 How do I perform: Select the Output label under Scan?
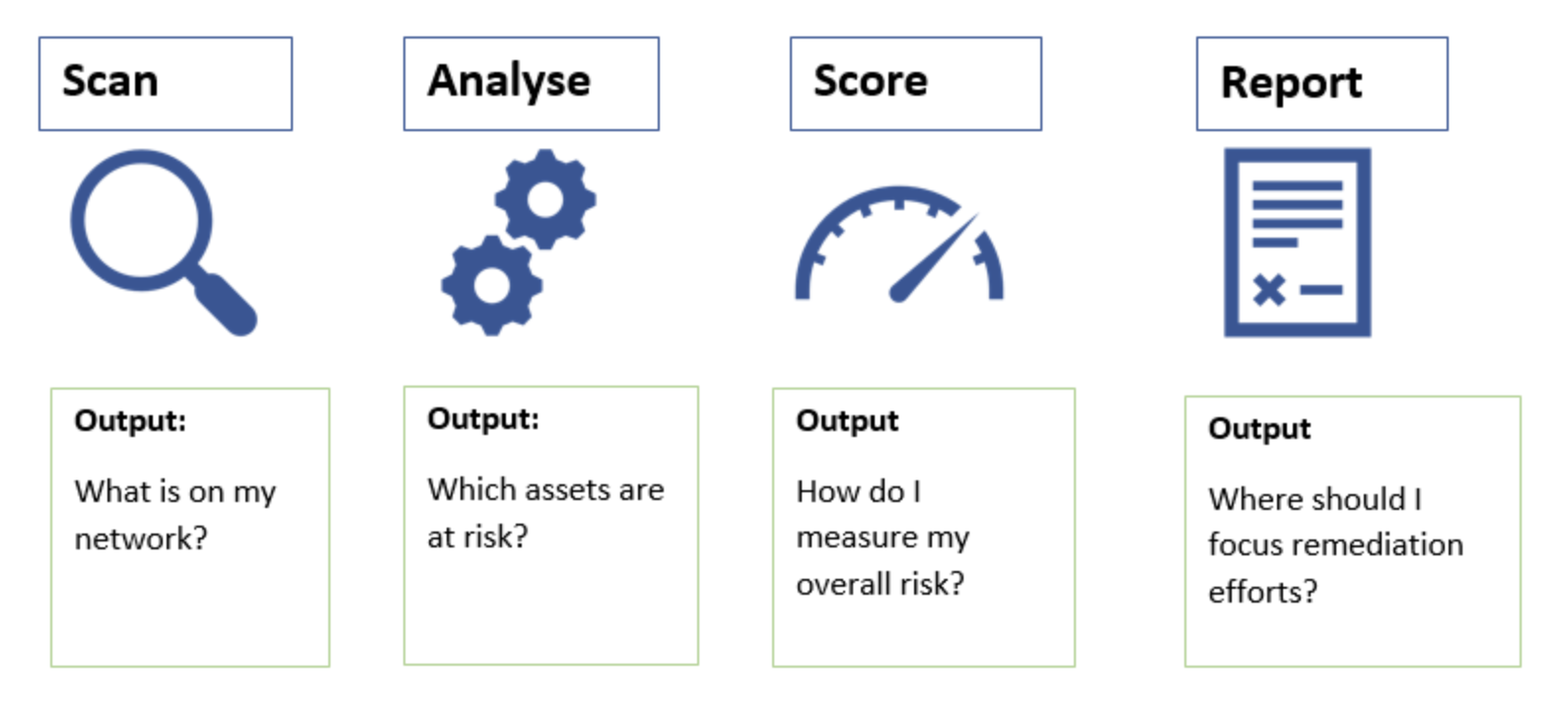tap(130, 421)
